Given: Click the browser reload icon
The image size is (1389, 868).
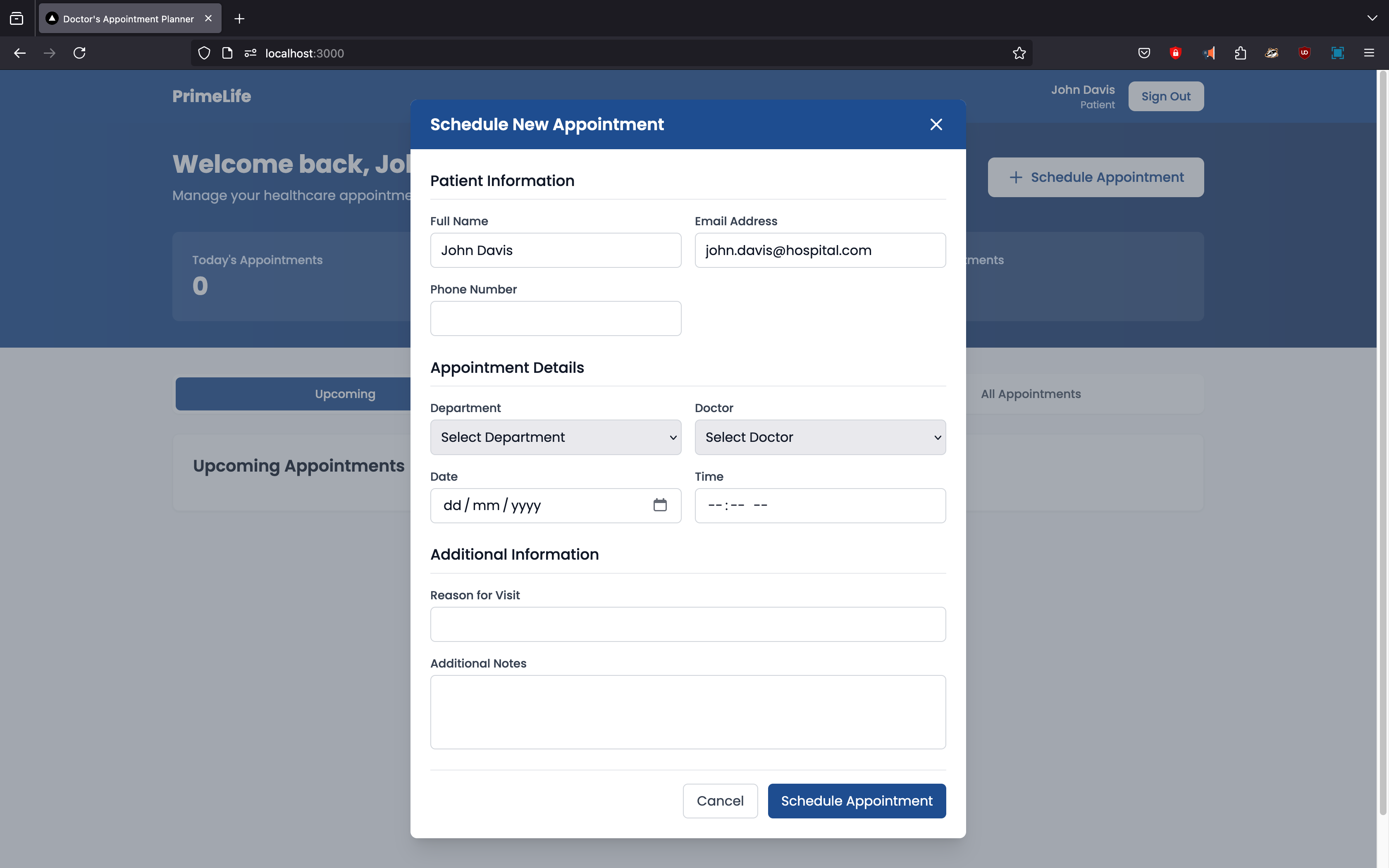Looking at the screenshot, I should 80,53.
